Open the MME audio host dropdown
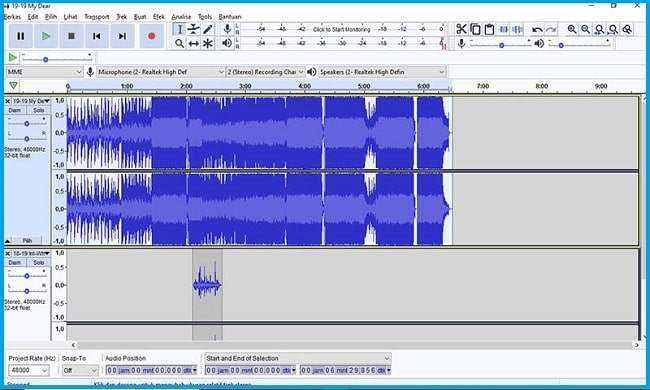Screen dimensions: 650x390 [x=44, y=72]
